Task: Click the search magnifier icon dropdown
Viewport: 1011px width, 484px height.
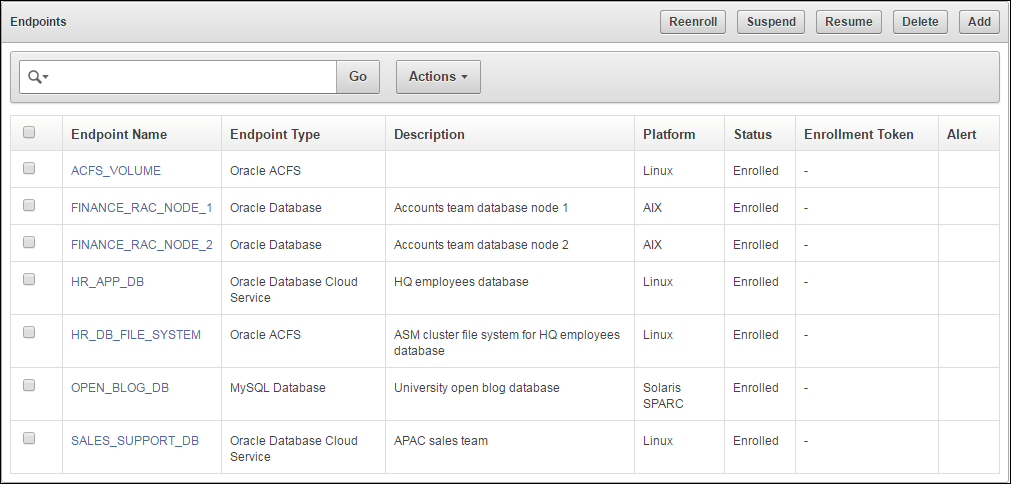Action: tap(38, 77)
